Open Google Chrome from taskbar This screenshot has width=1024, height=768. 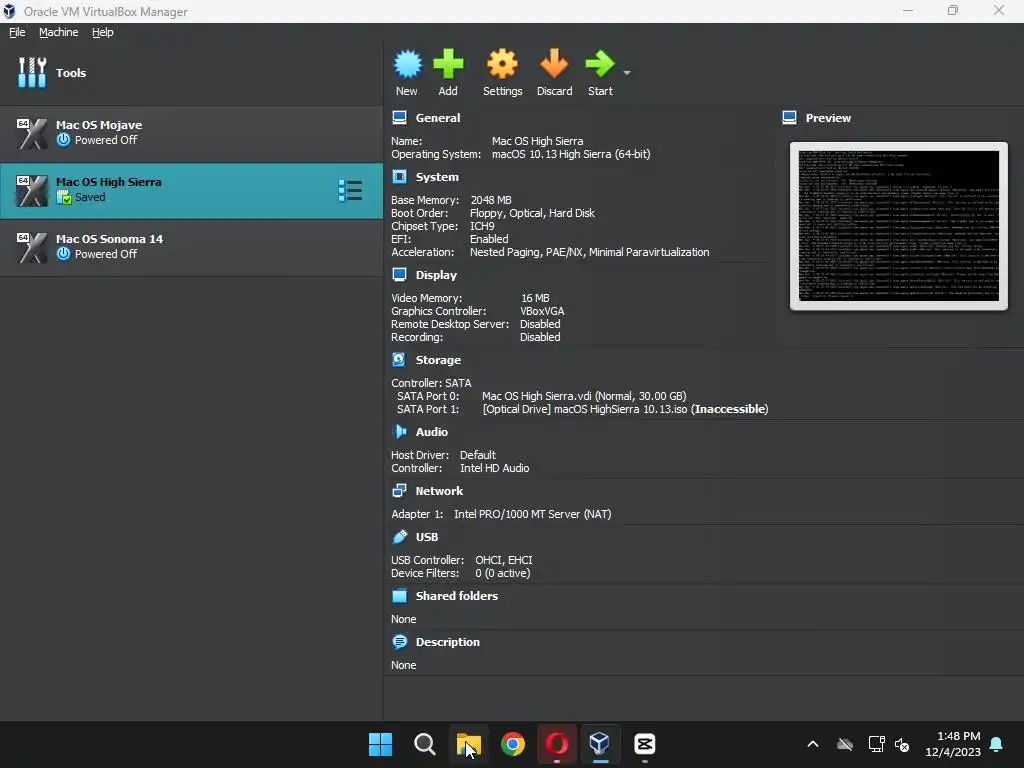point(513,744)
